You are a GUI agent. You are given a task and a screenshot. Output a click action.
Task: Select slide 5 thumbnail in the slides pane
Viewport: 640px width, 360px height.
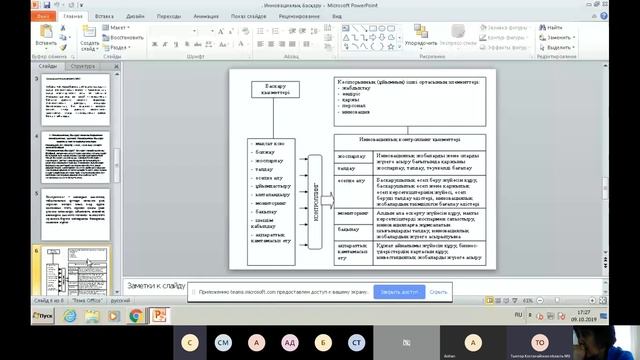76,214
